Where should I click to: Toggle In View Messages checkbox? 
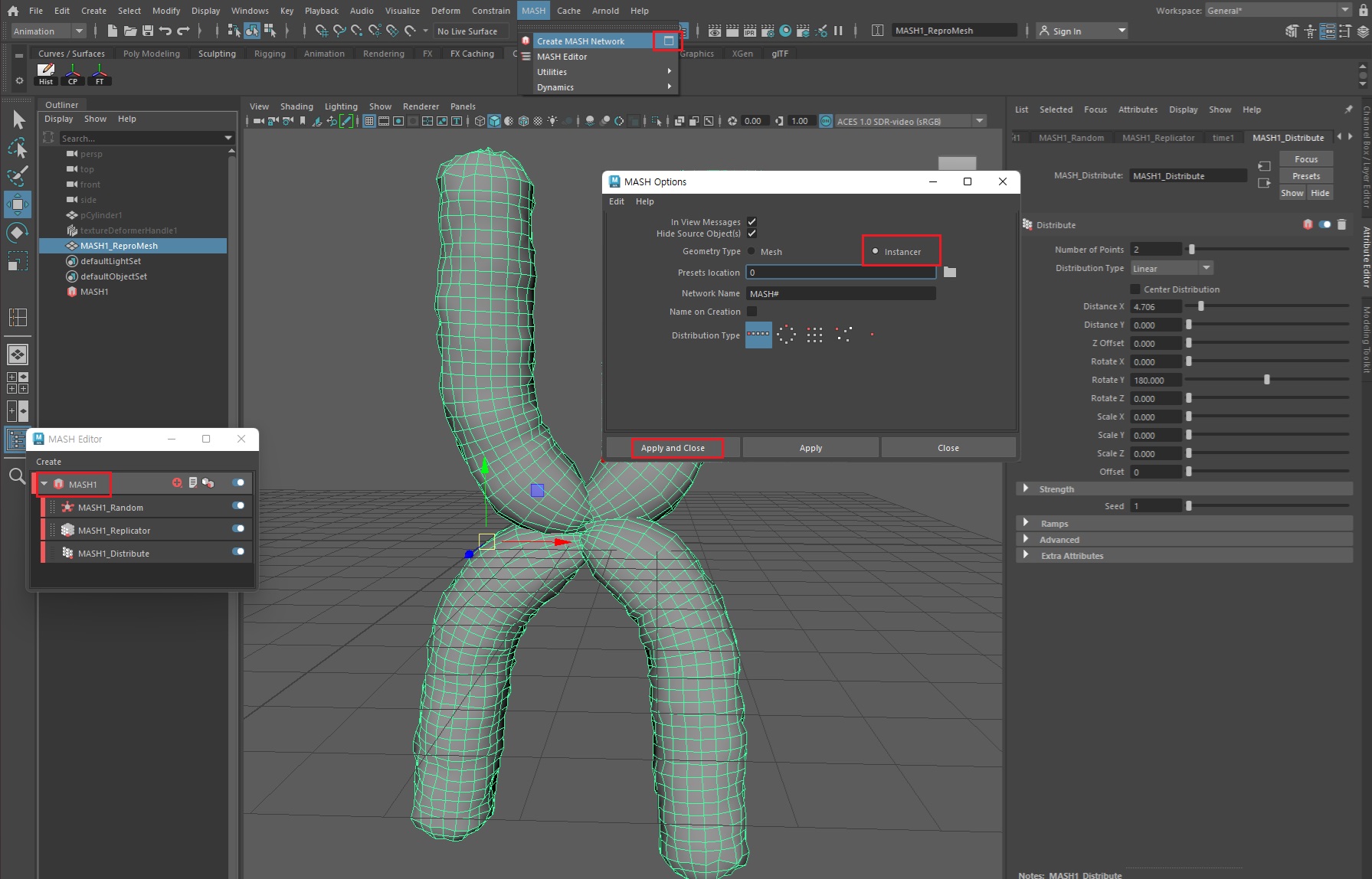(x=751, y=221)
